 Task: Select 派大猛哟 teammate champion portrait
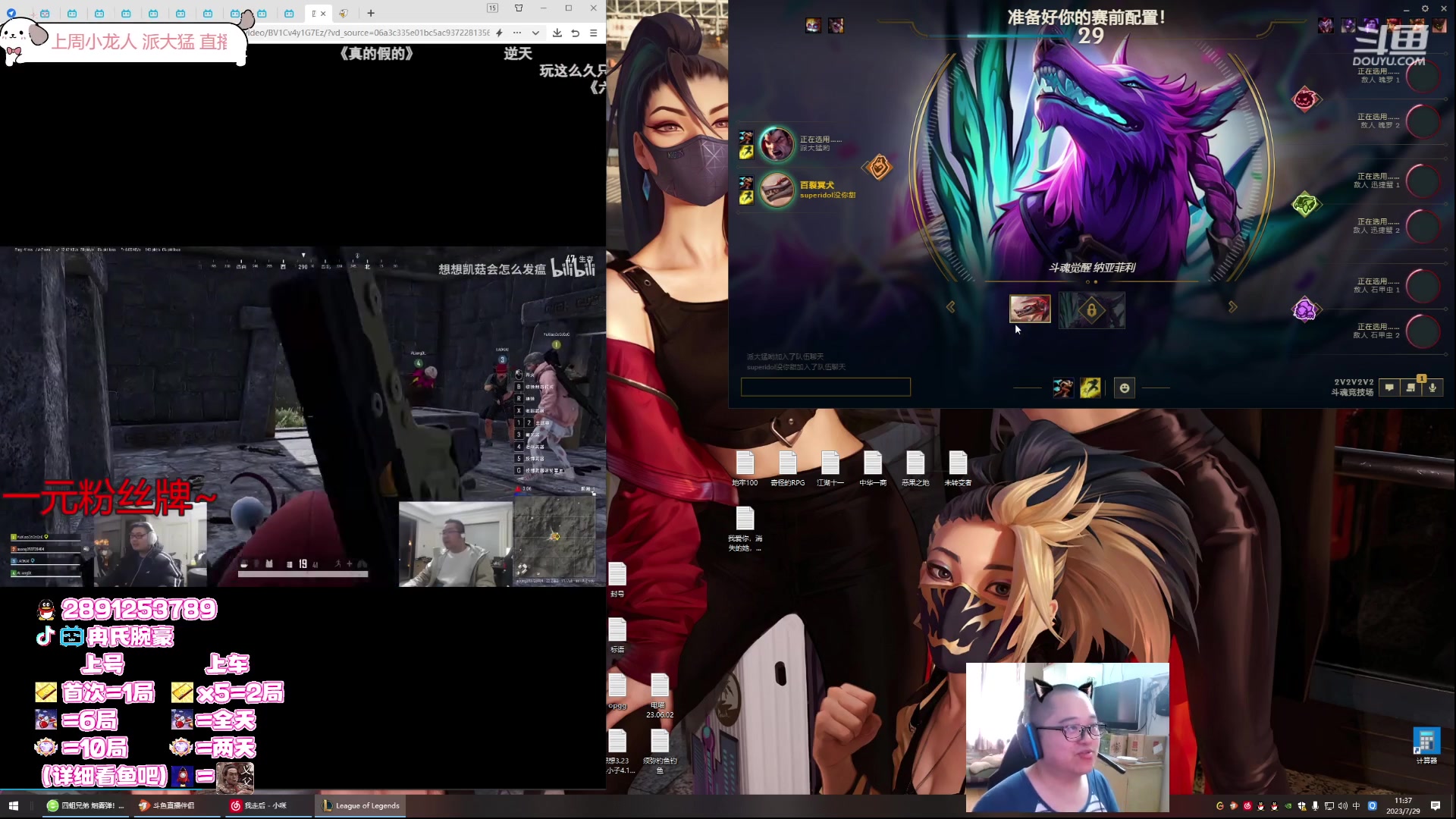click(777, 143)
